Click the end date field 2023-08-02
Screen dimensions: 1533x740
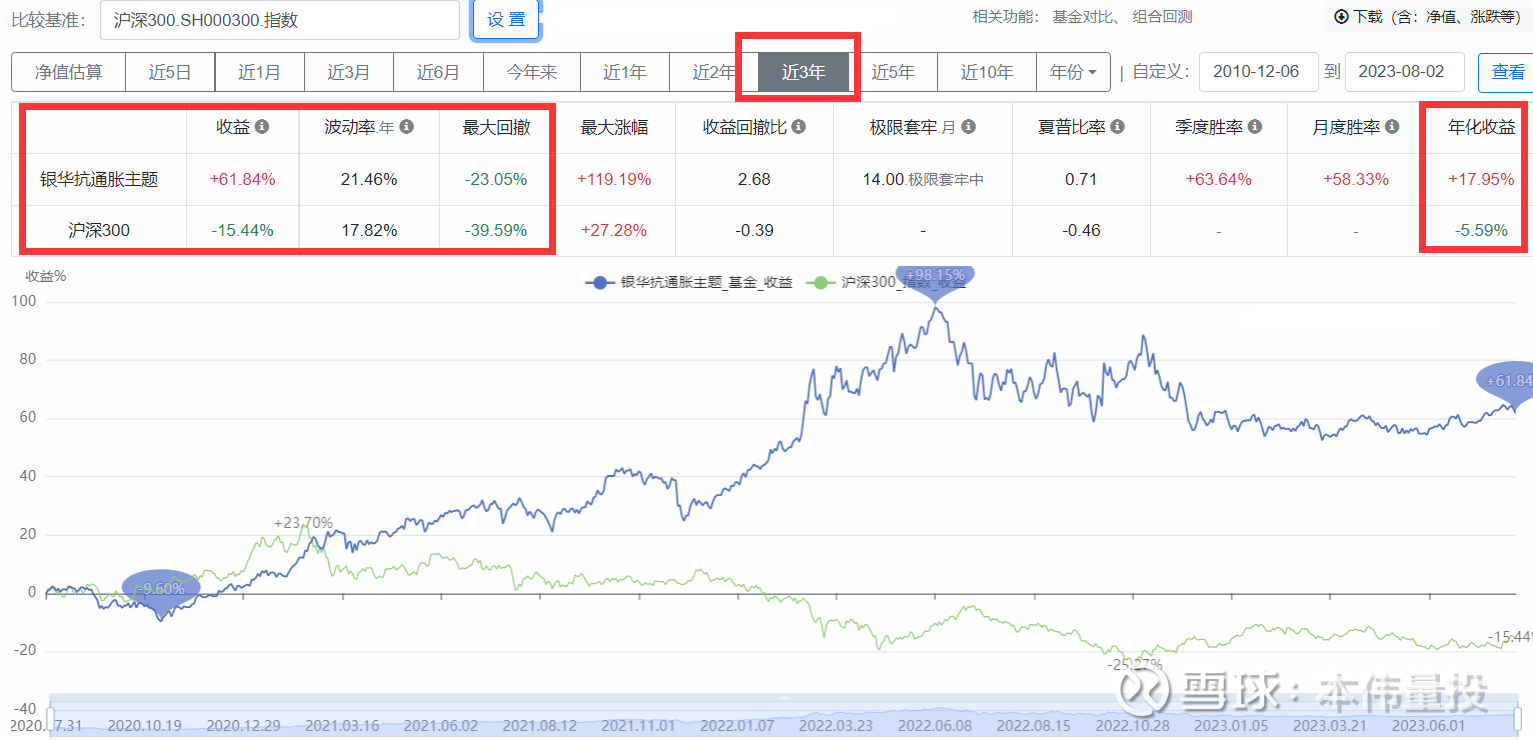pyautogui.click(x=1404, y=72)
